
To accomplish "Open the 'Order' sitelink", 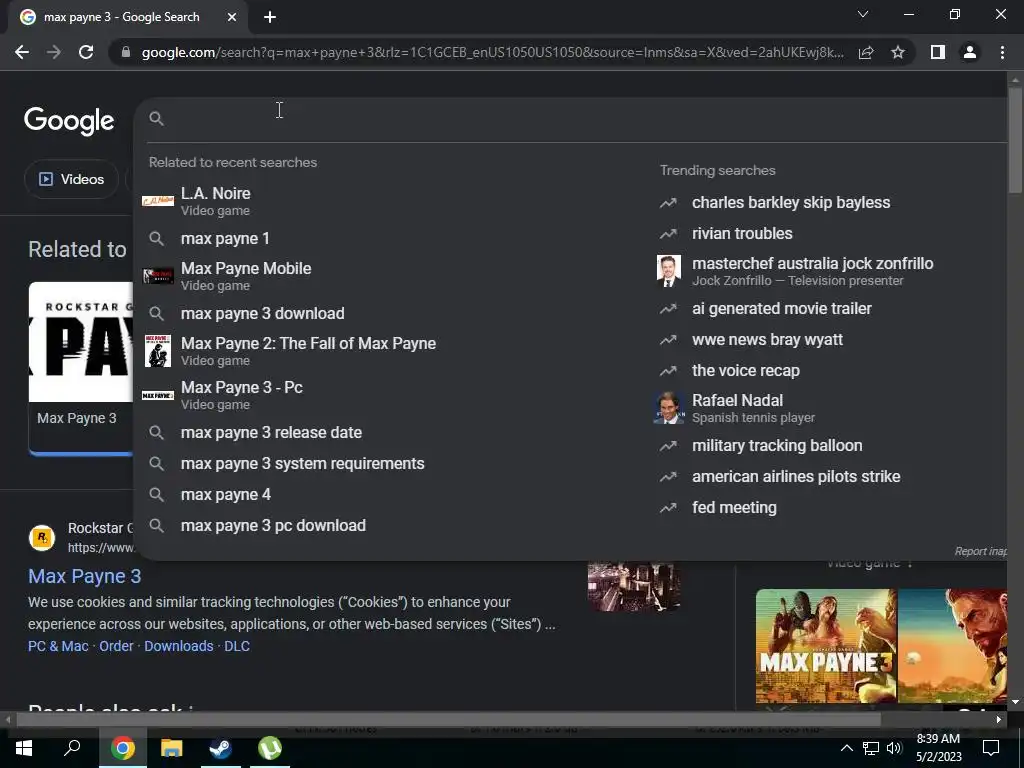I will pos(116,646).
